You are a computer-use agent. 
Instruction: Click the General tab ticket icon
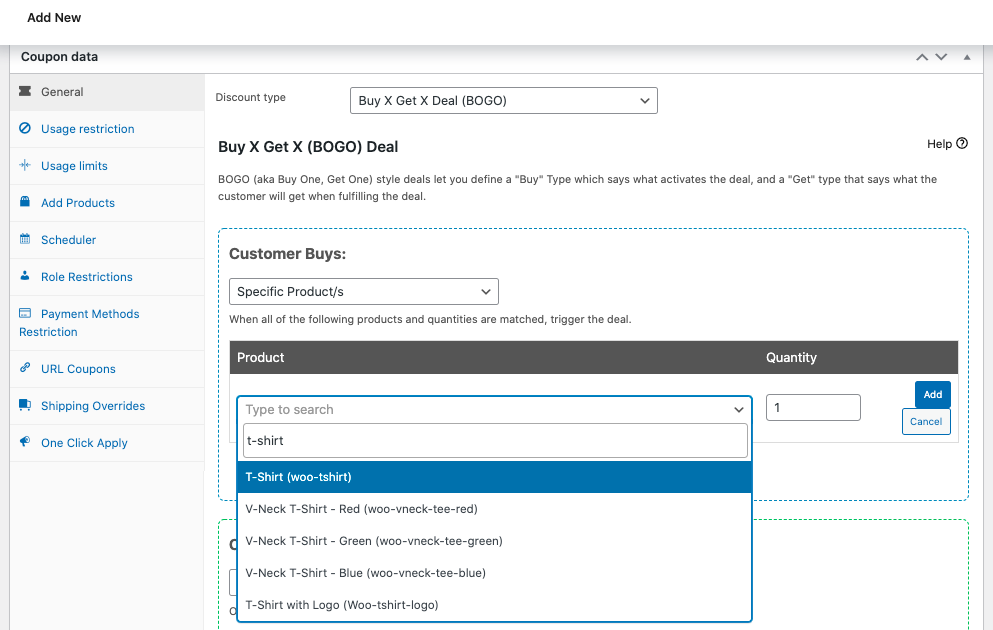click(25, 91)
